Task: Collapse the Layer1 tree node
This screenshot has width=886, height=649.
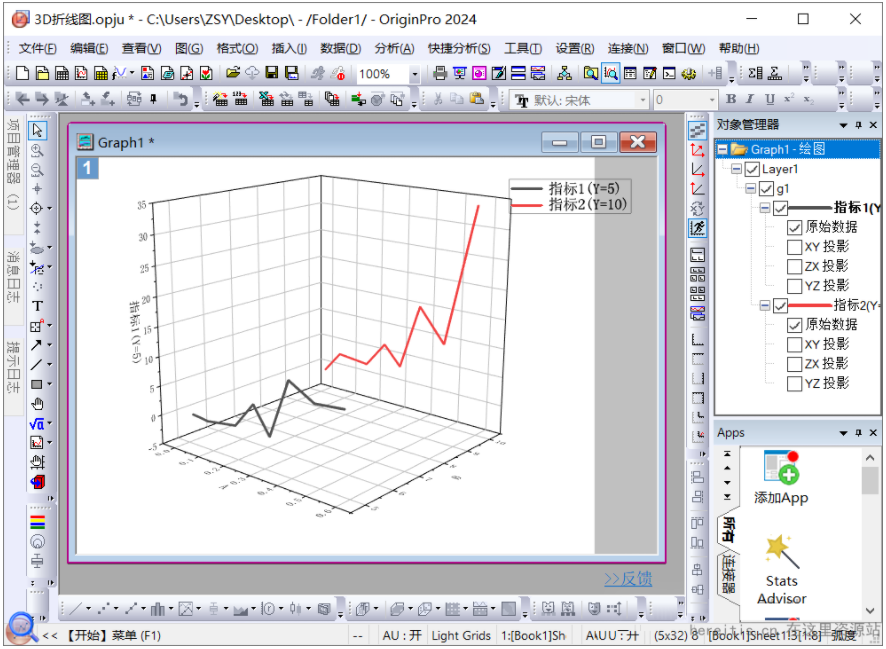Action: (x=736, y=169)
